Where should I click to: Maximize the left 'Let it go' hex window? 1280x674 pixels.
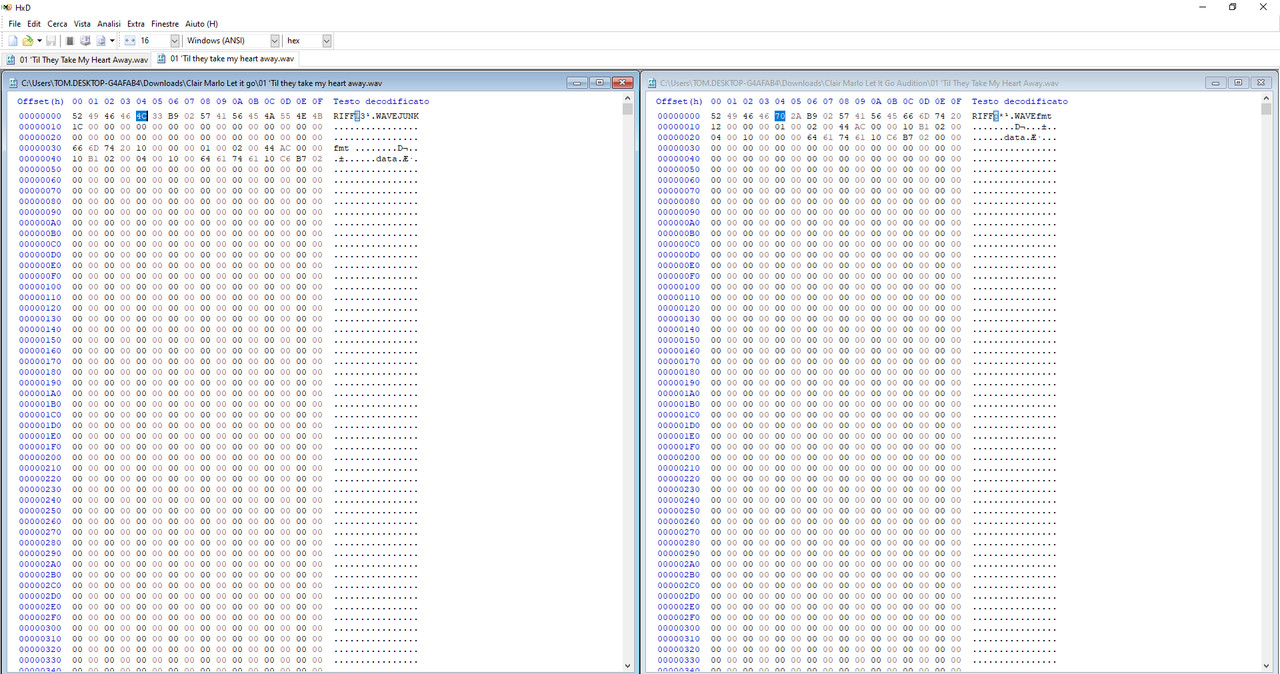[x=599, y=83]
